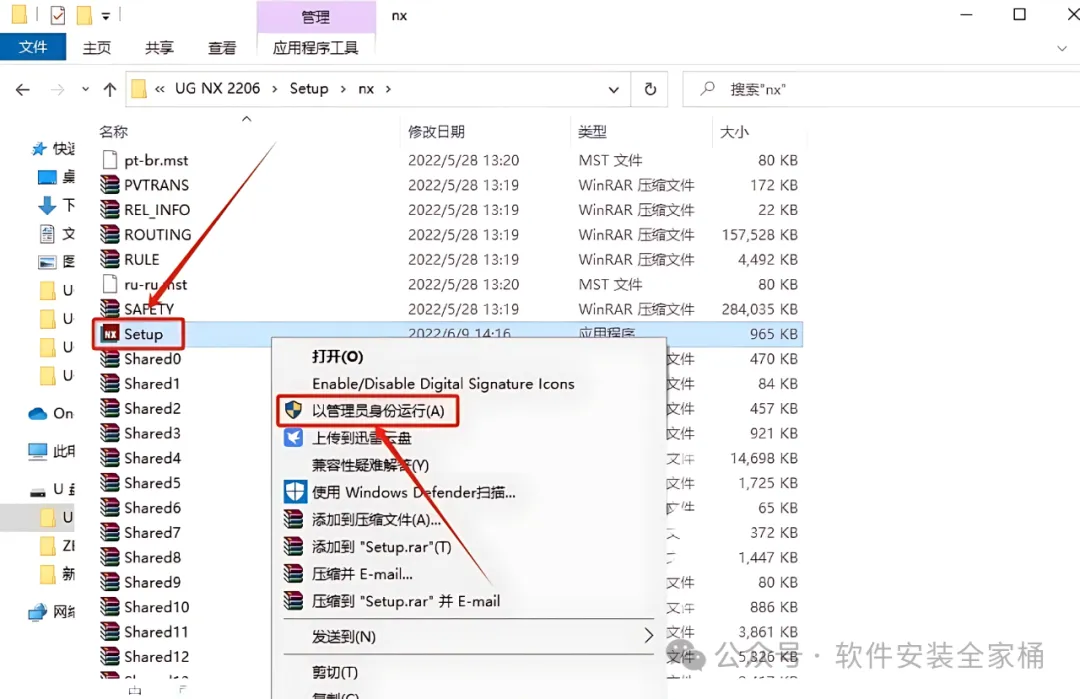Choose 添加到压缩文件(A)...
Viewport: 1080px width, 699px height.
coord(376,520)
